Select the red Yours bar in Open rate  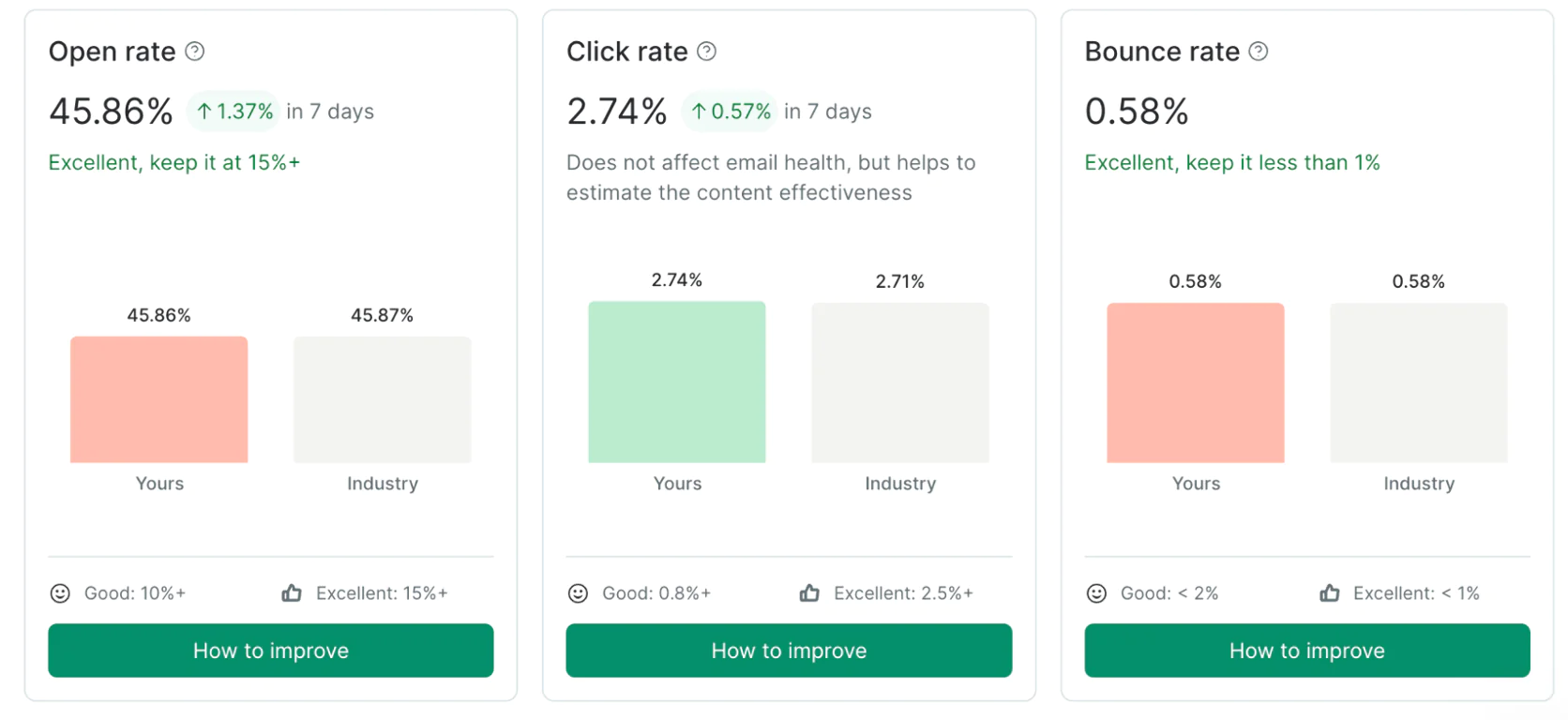tap(159, 399)
